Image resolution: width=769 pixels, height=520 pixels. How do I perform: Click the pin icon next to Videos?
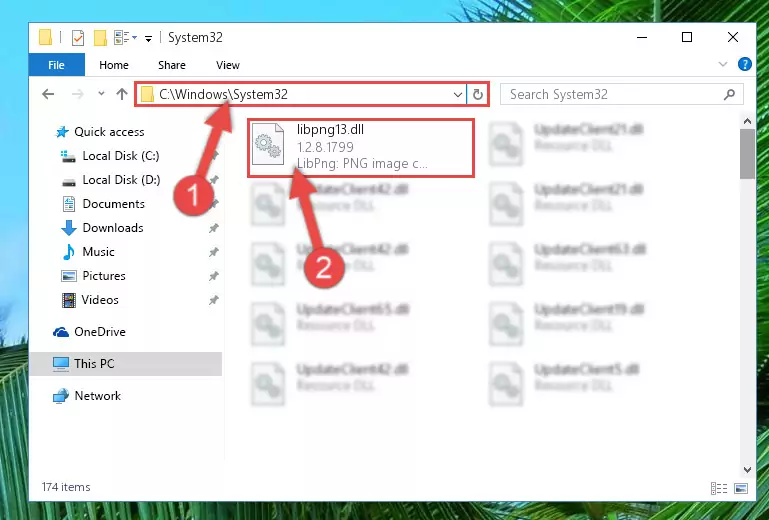coord(213,300)
